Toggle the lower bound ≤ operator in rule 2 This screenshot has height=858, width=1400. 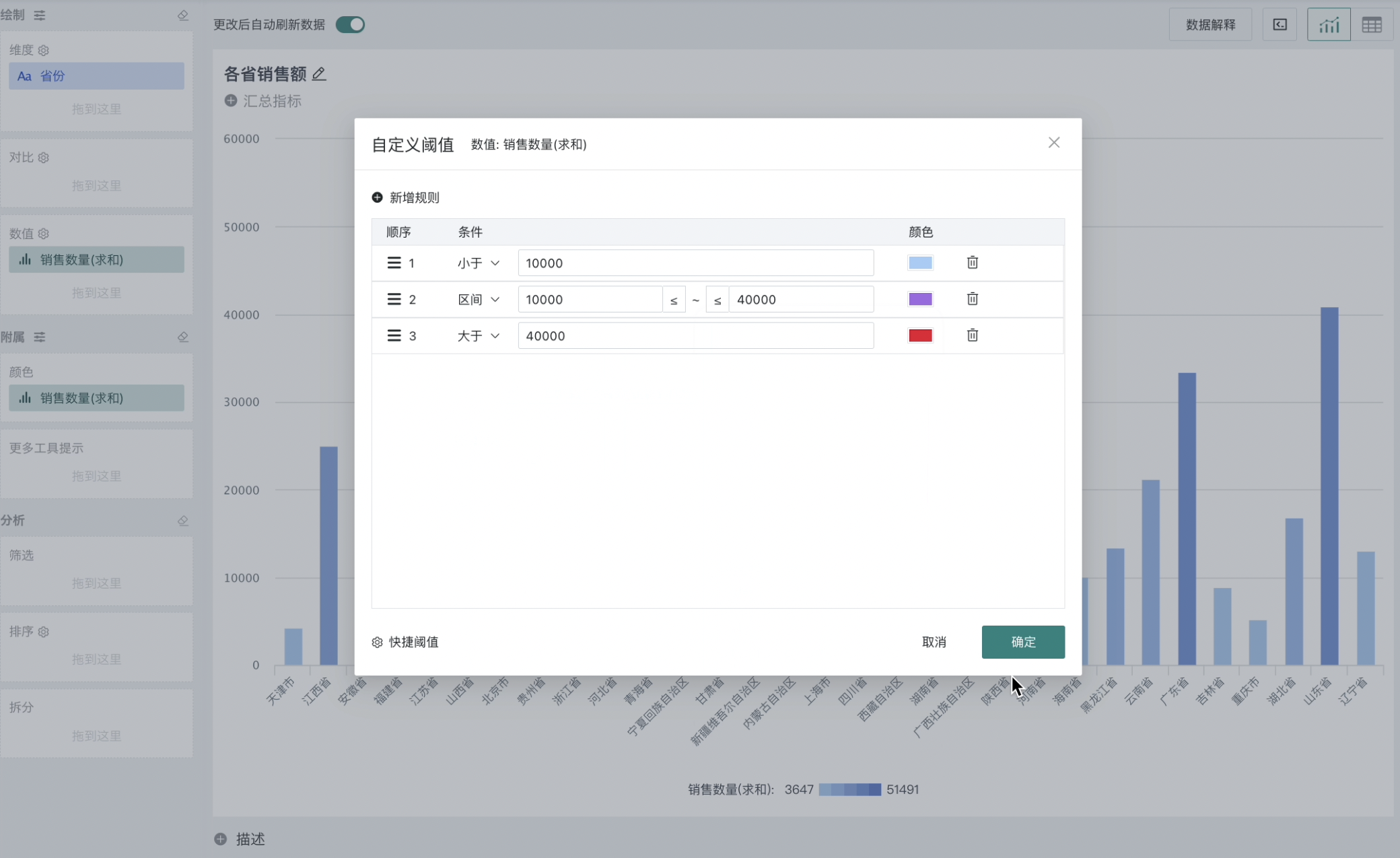tap(674, 300)
